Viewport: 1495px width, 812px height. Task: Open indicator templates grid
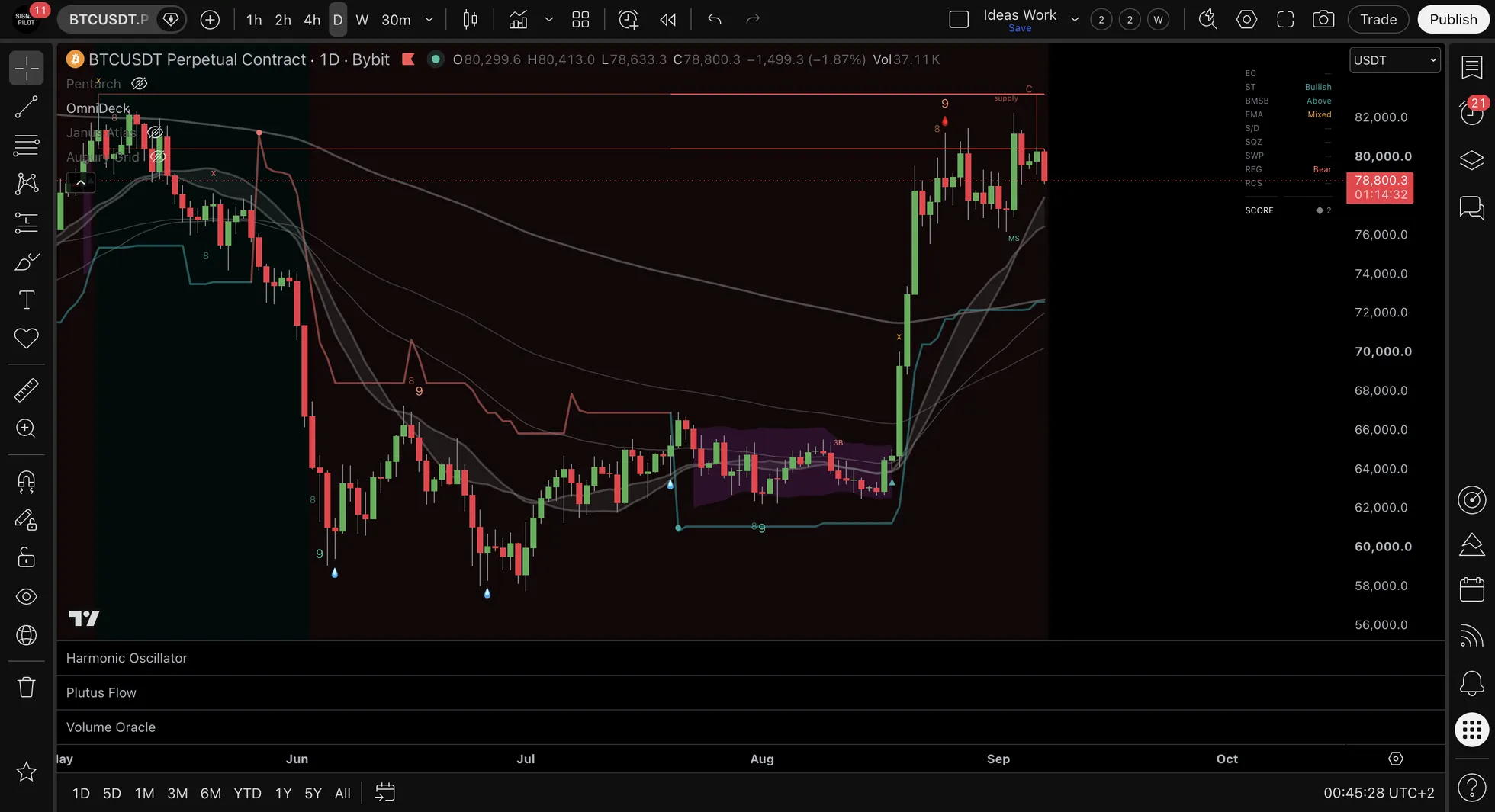tap(580, 20)
